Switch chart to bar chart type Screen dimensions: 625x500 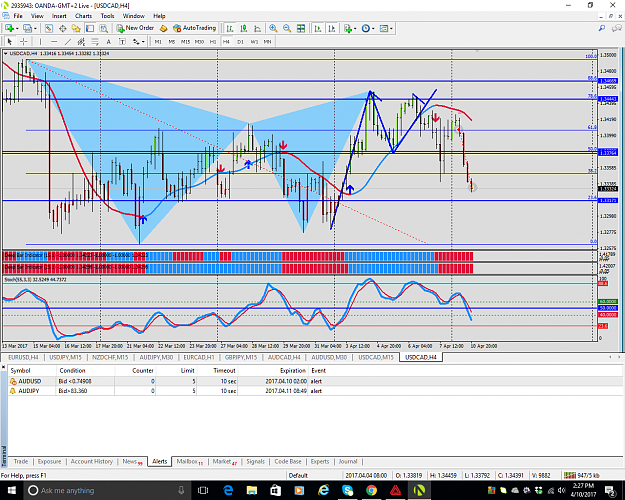tap(230, 28)
